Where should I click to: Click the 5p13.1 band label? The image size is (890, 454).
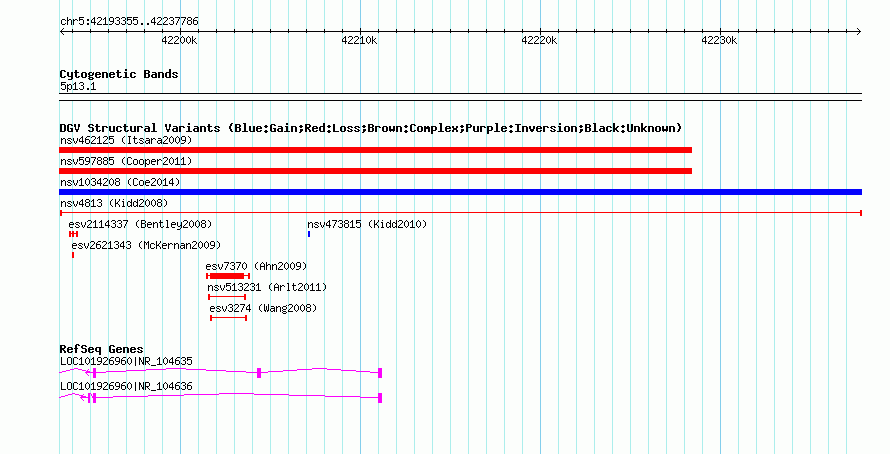point(78,86)
